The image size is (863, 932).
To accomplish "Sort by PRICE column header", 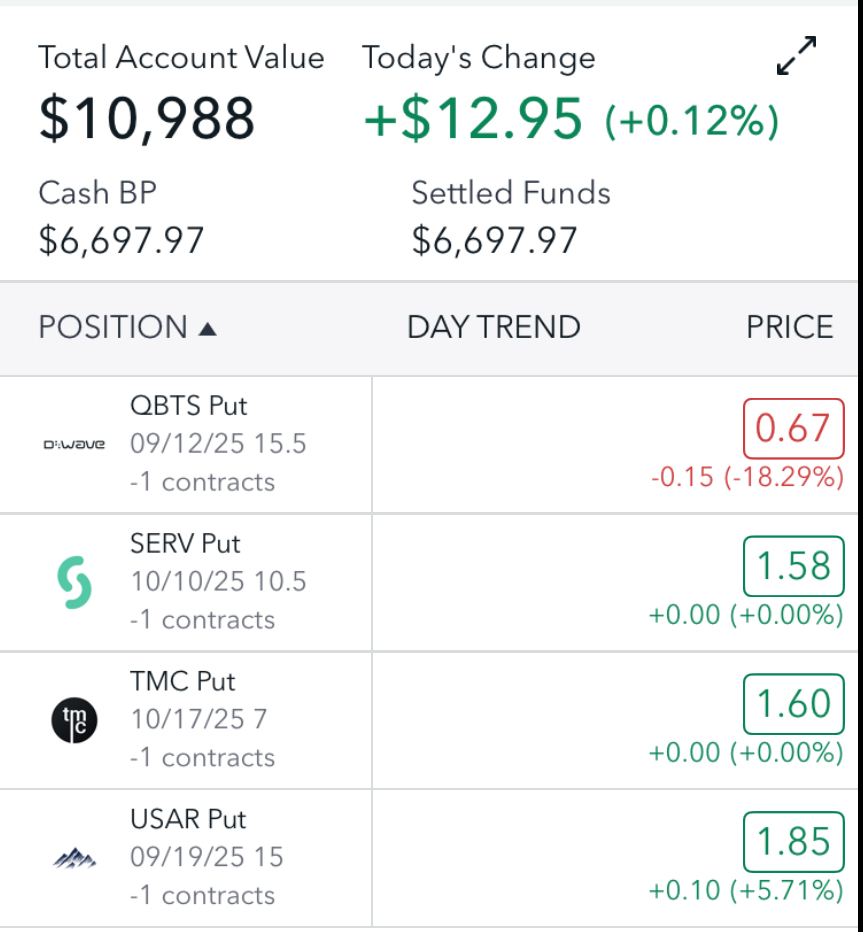I will click(x=789, y=328).
